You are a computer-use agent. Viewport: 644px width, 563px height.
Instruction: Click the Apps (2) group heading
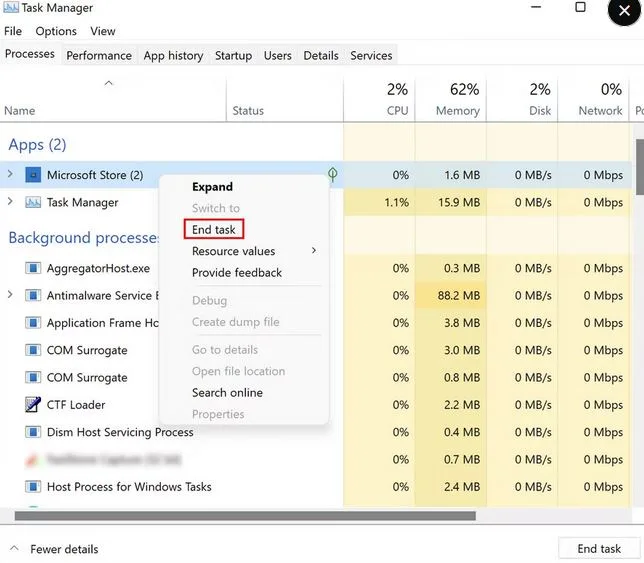click(x=37, y=145)
